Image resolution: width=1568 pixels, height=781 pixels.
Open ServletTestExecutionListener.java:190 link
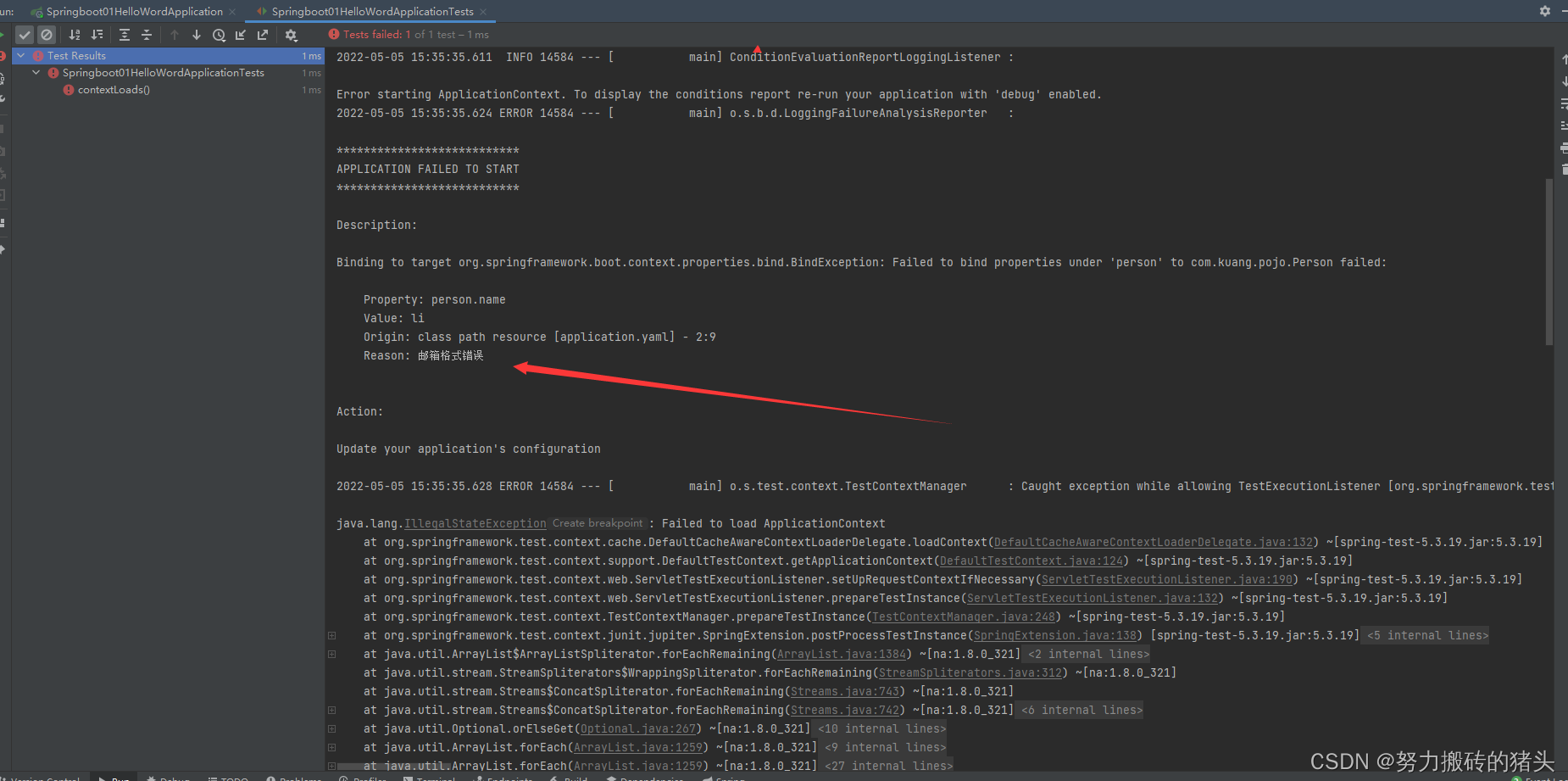(1167, 580)
